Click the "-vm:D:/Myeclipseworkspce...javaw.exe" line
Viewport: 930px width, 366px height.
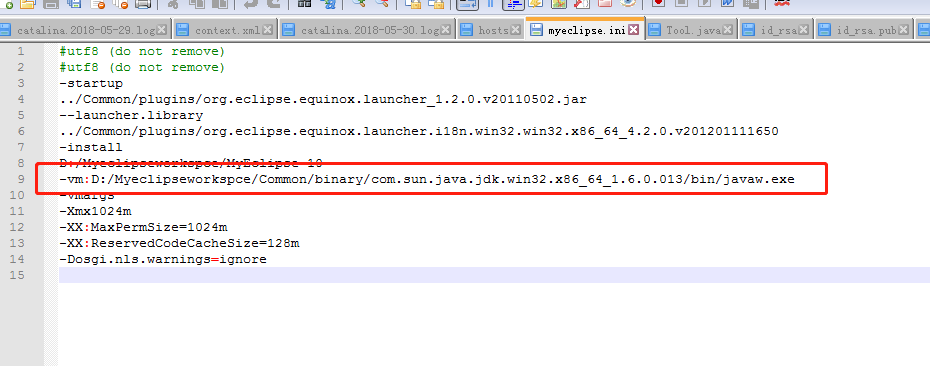(x=426, y=179)
